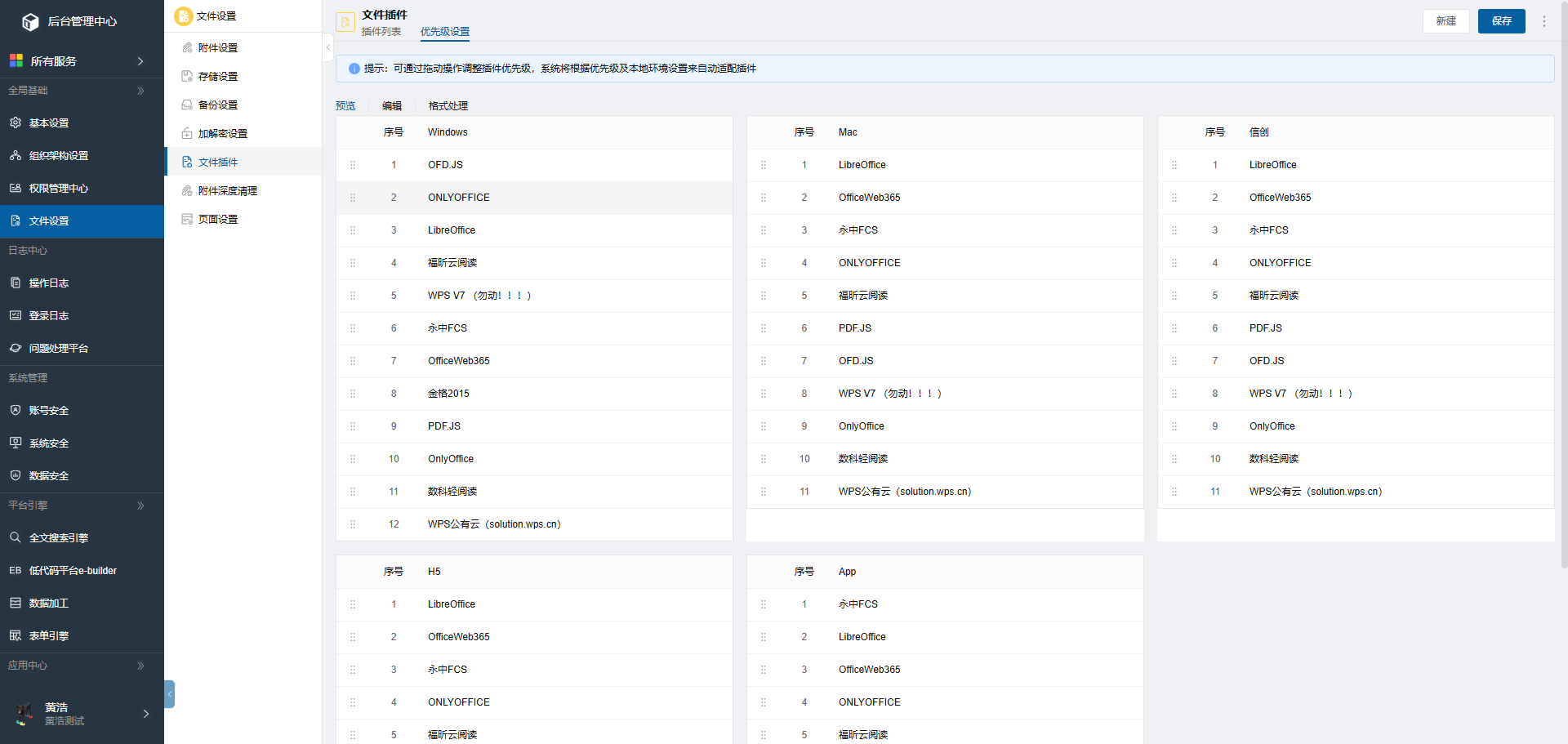This screenshot has height=744, width=1568.
Task: Click the 加解密设置 lock icon
Action: click(x=187, y=133)
